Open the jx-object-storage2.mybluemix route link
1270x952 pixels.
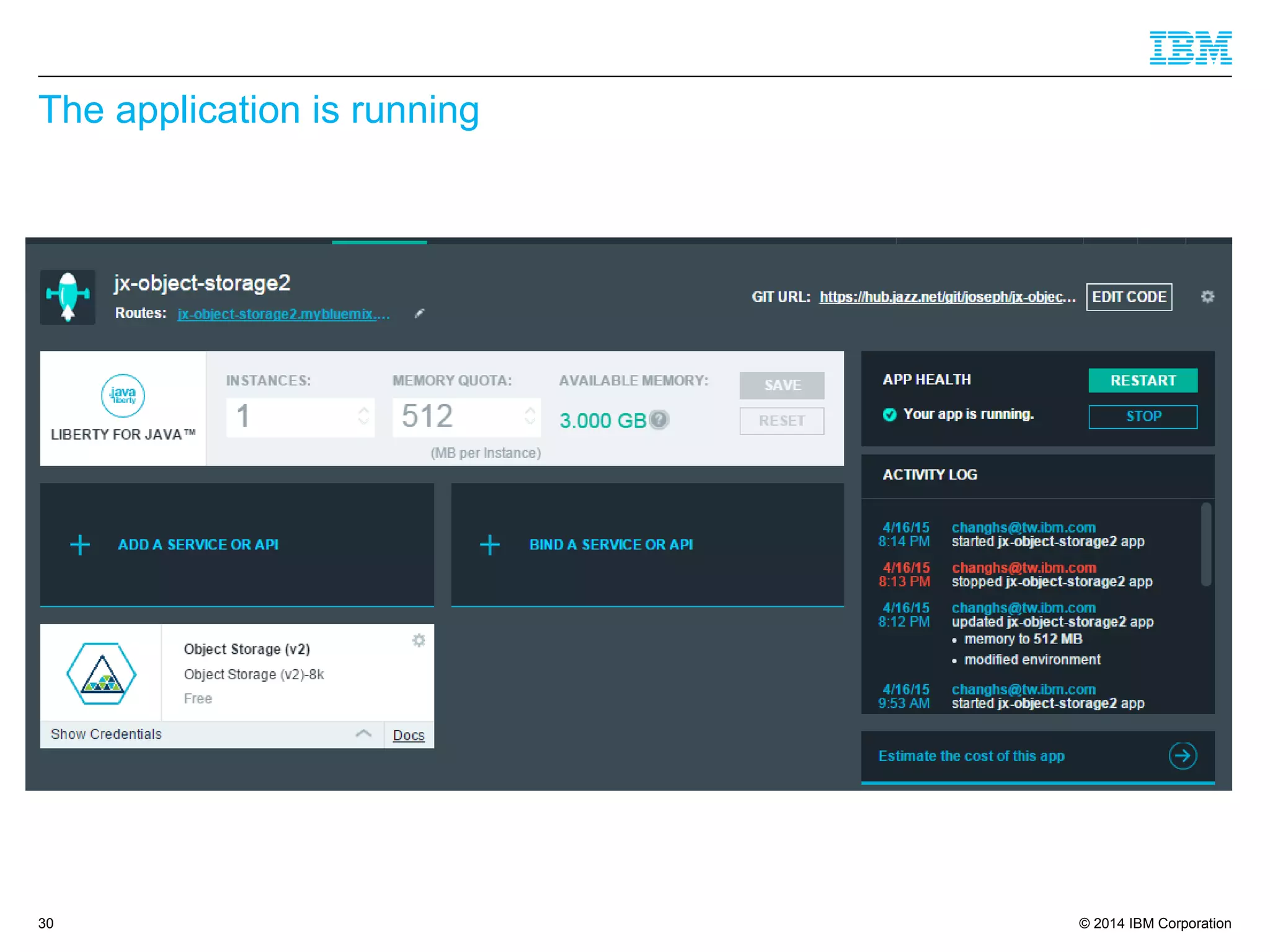(283, 314)
